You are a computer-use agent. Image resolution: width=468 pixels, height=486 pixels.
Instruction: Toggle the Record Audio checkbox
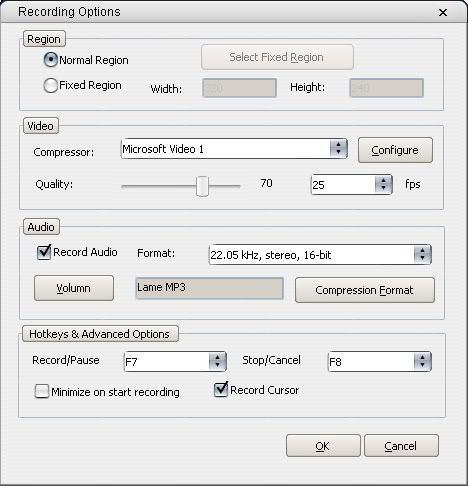(x=44, y=252)
